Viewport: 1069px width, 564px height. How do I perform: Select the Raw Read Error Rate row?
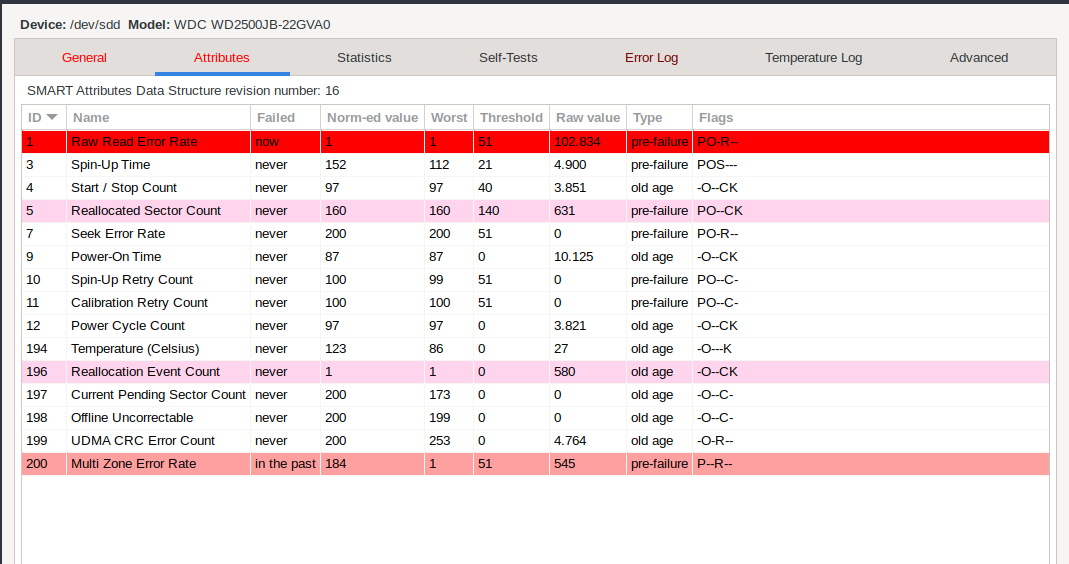click(x=535, y=142)
